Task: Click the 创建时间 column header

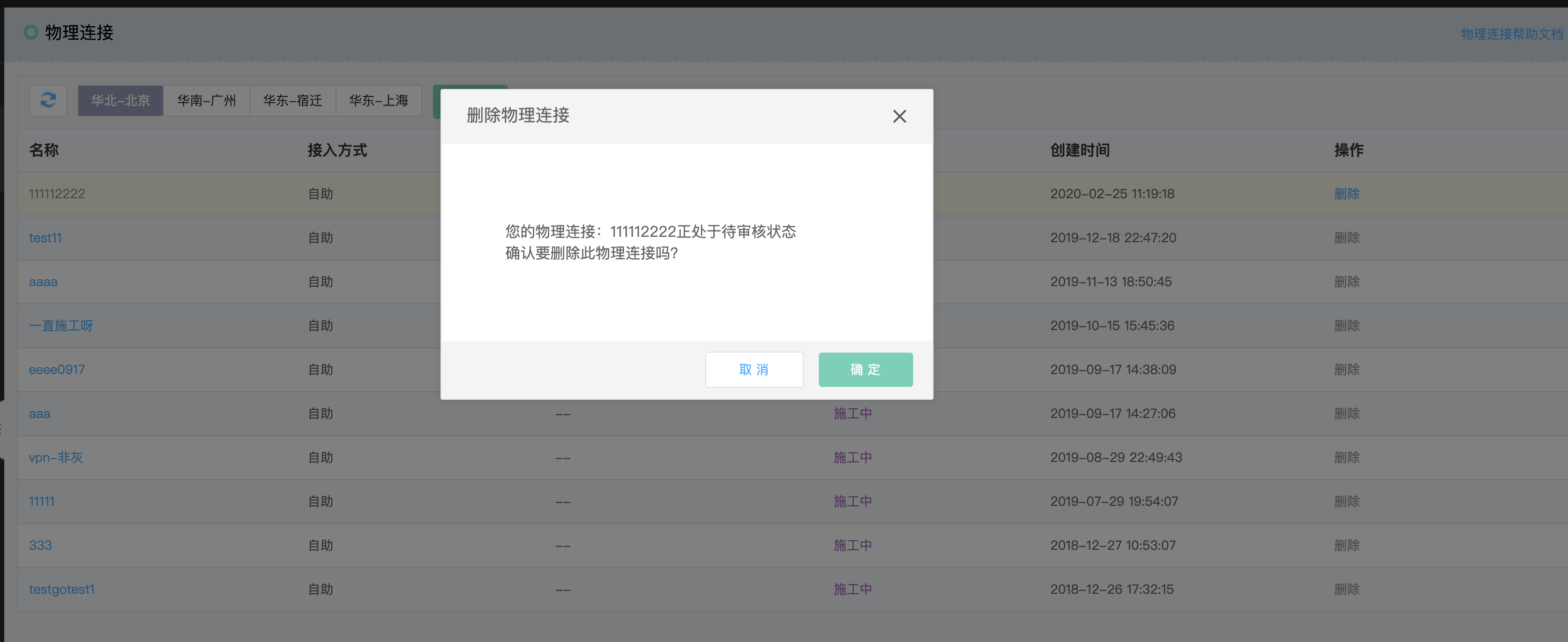Action: point(1079,150)
